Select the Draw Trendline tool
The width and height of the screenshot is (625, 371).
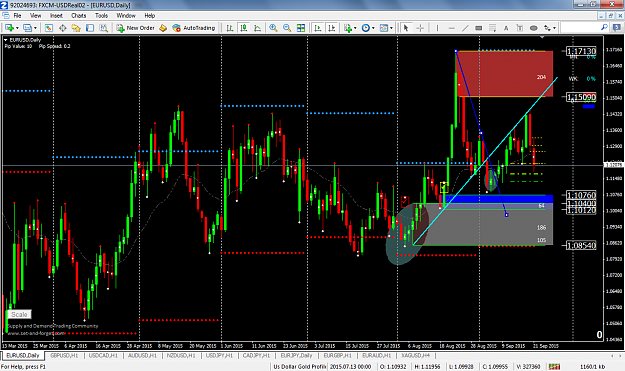click(465, 28)
